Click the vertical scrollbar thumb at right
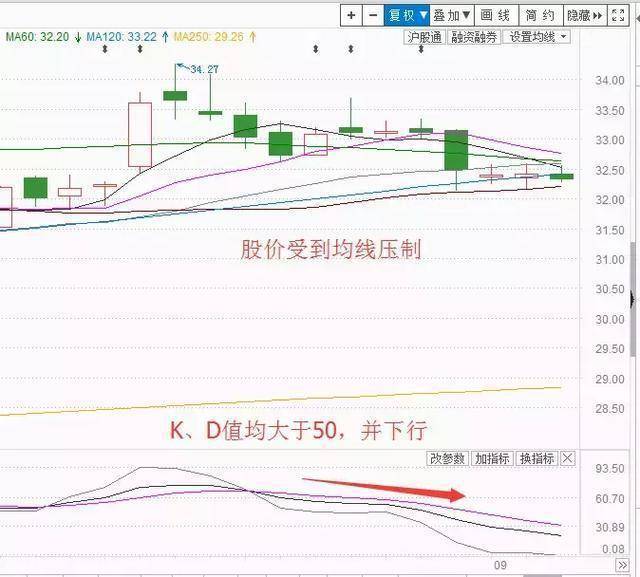The height and width of the screenshot is (577, 640). point(633,300)
